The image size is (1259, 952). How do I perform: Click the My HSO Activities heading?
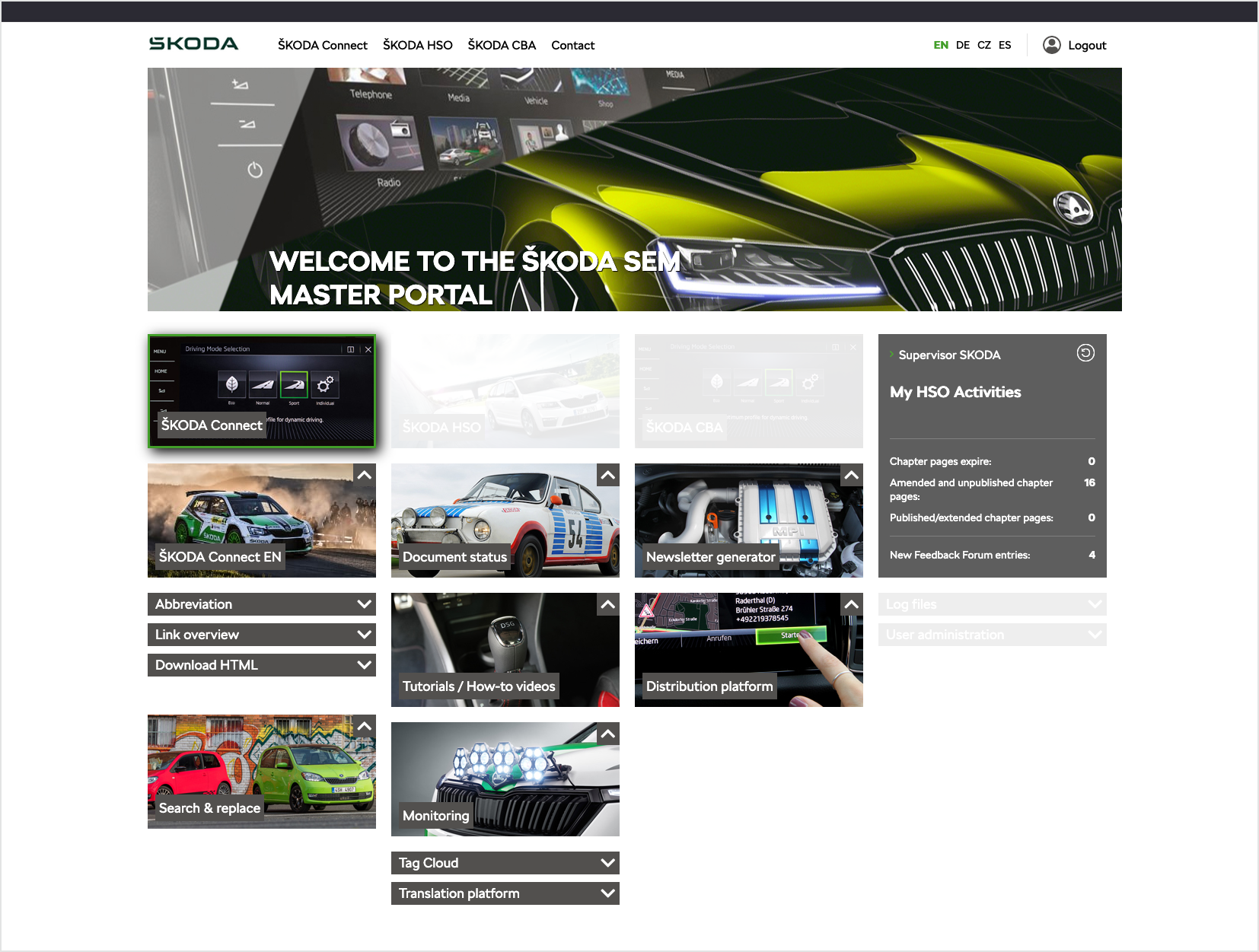coord(955,392)
